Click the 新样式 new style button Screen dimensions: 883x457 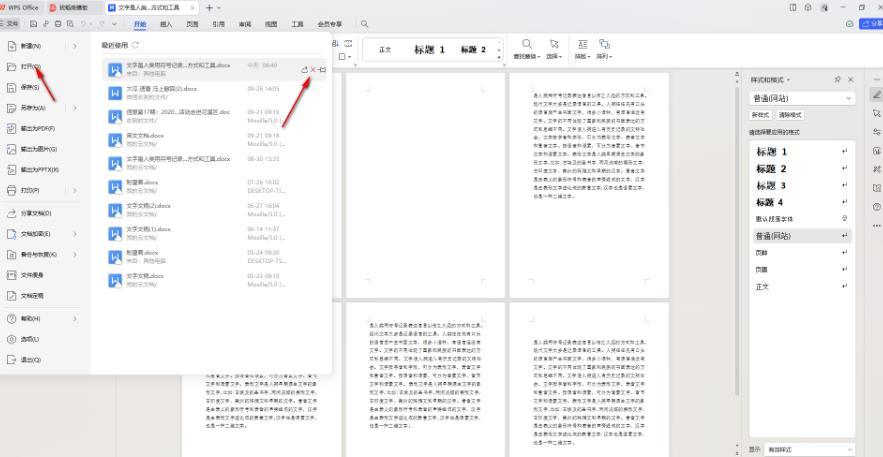pos(760,115)
